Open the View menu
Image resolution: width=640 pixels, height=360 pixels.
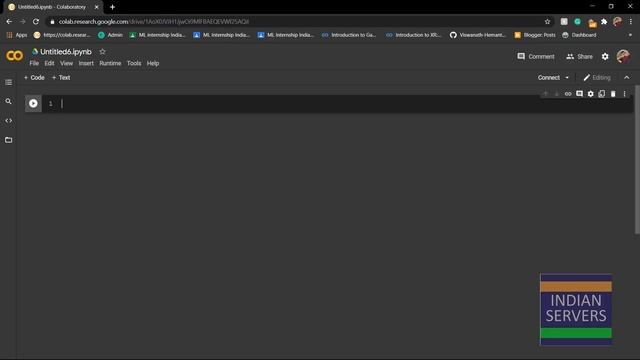(66, 63)
